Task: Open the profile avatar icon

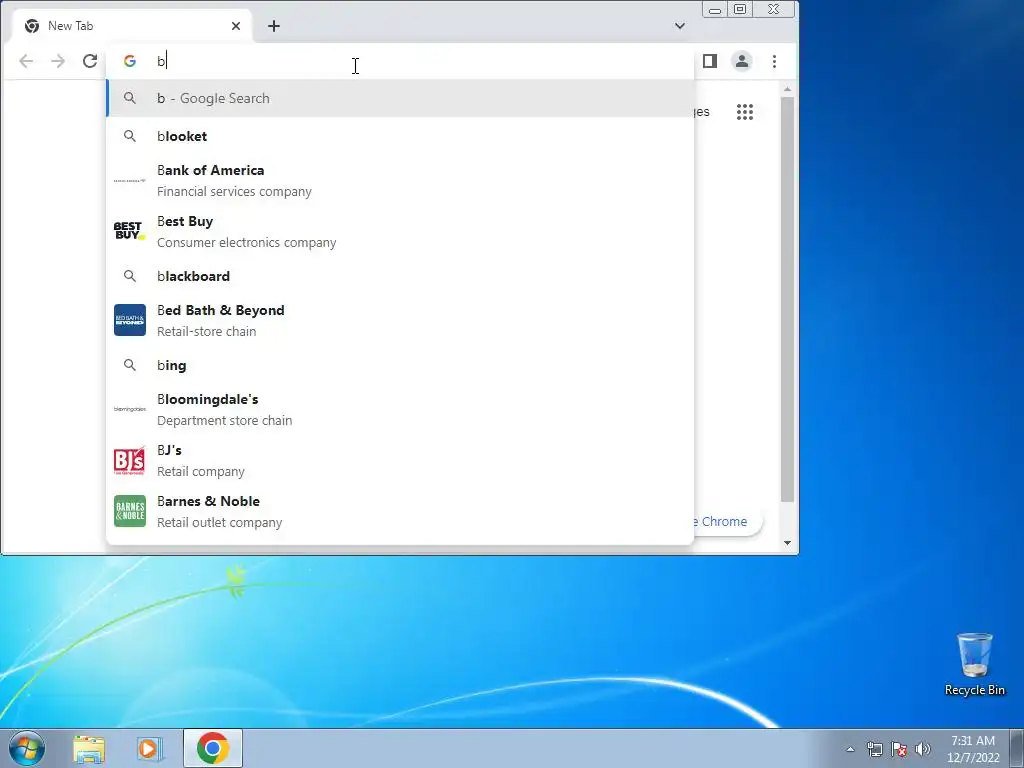Action: tap(742, 61)
